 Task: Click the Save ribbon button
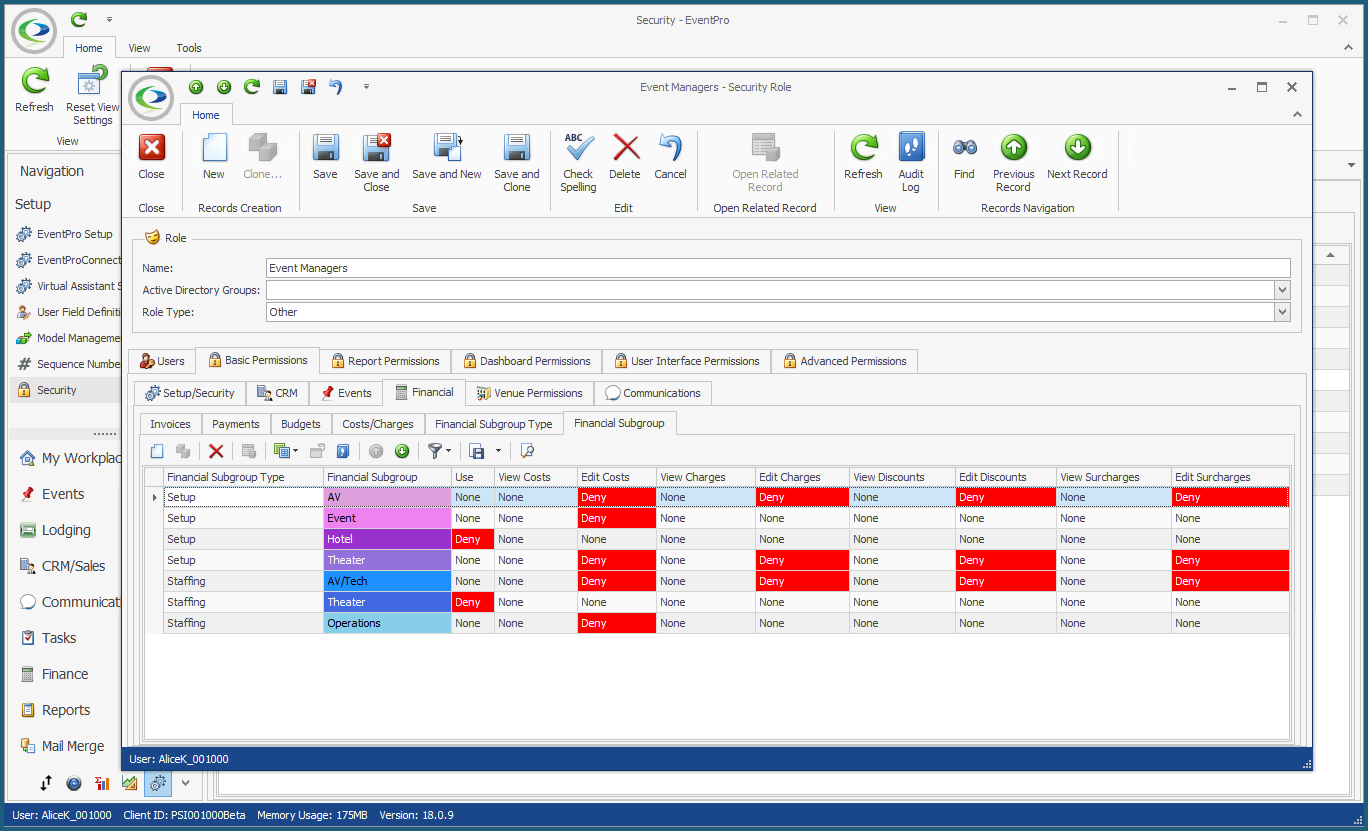325,158
